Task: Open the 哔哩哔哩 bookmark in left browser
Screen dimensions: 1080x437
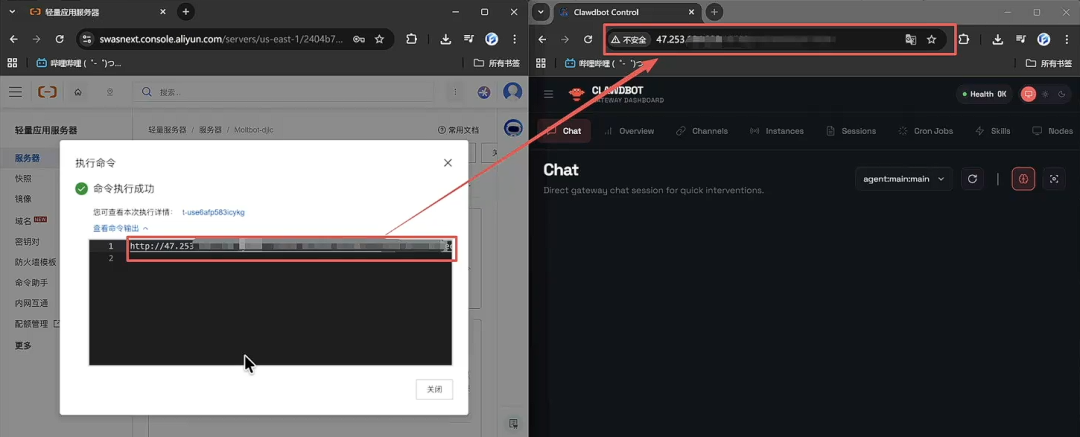Action: click(78, 63)
